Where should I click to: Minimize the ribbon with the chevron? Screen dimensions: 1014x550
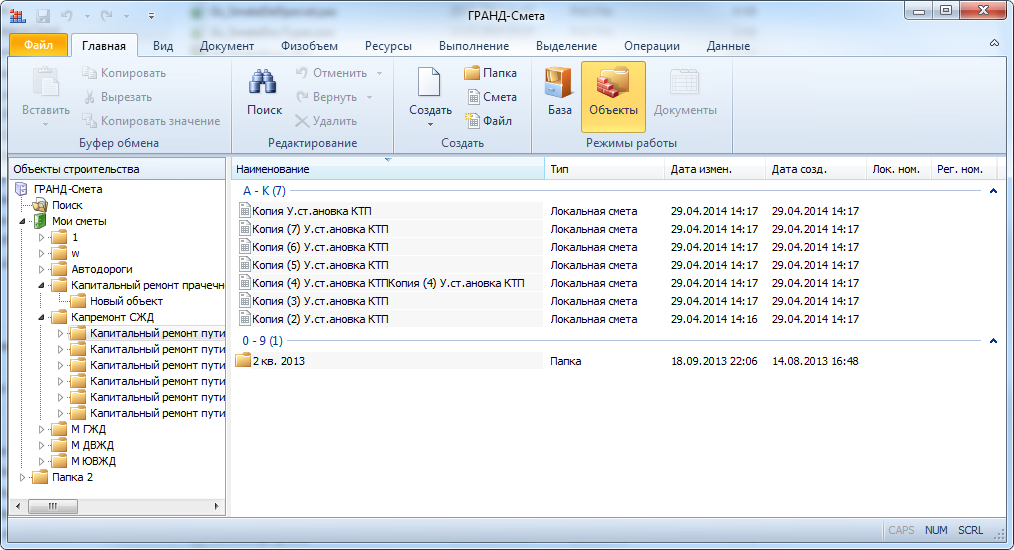(x=994, y=43)
